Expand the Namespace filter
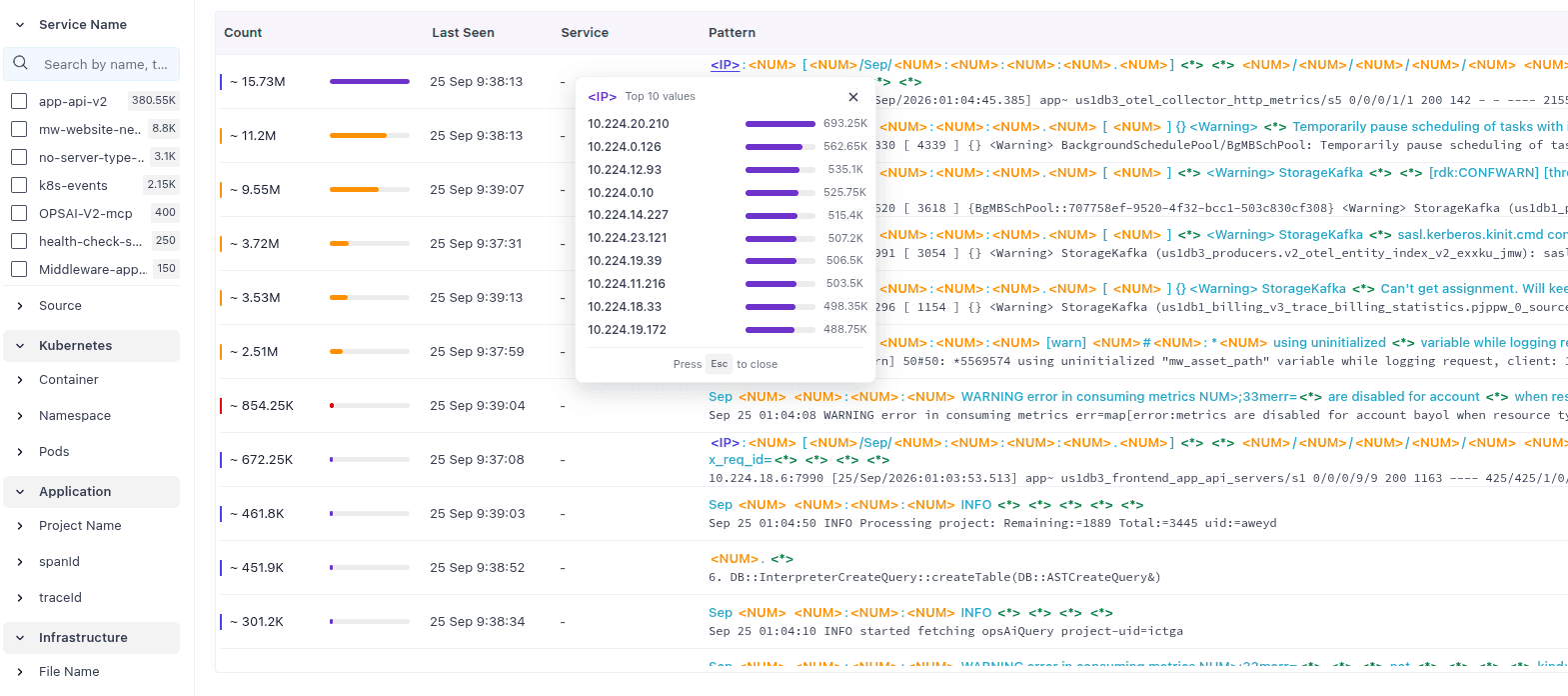 click(20, 416)
